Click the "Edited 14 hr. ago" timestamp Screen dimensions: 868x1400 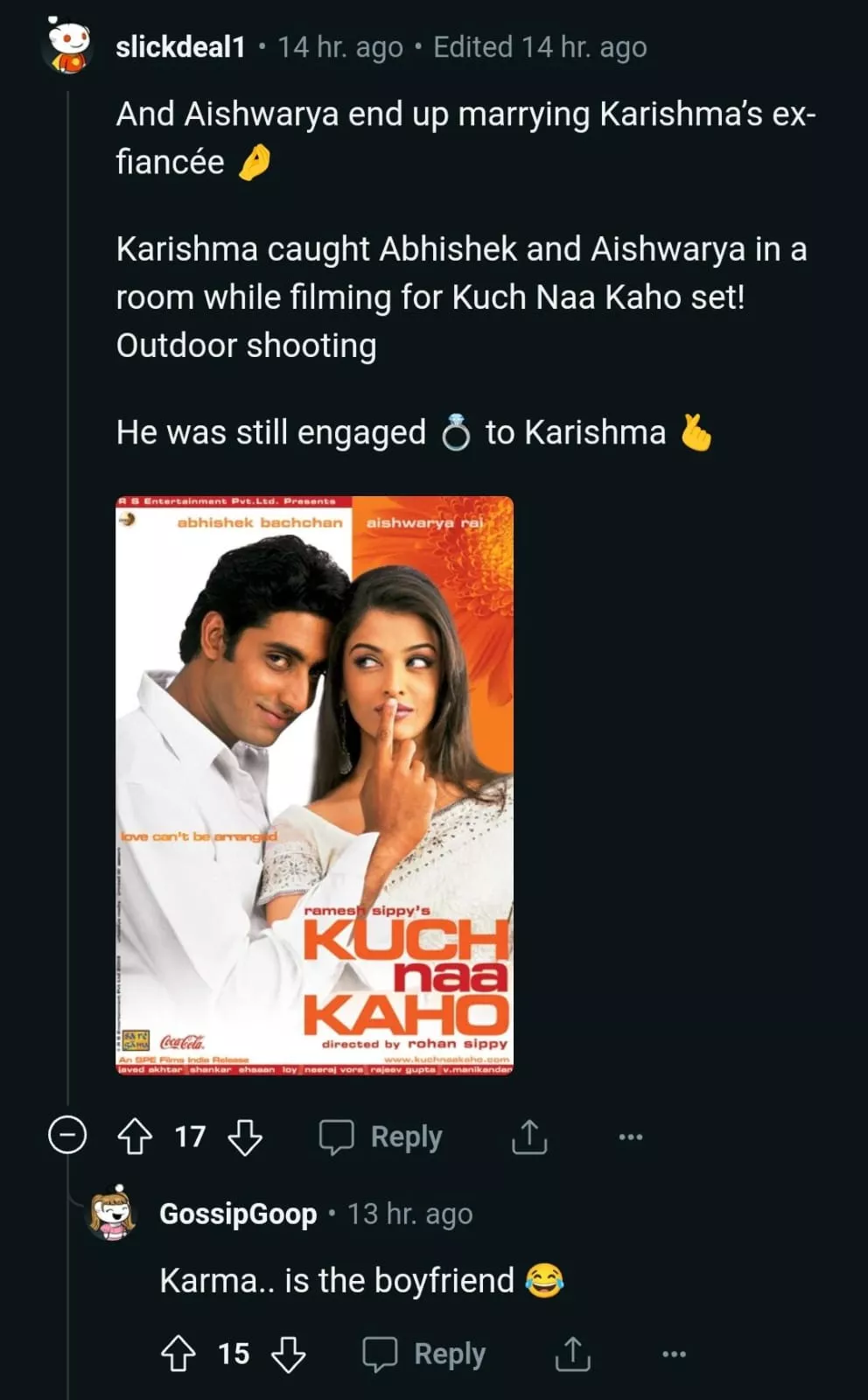[540, 46]
